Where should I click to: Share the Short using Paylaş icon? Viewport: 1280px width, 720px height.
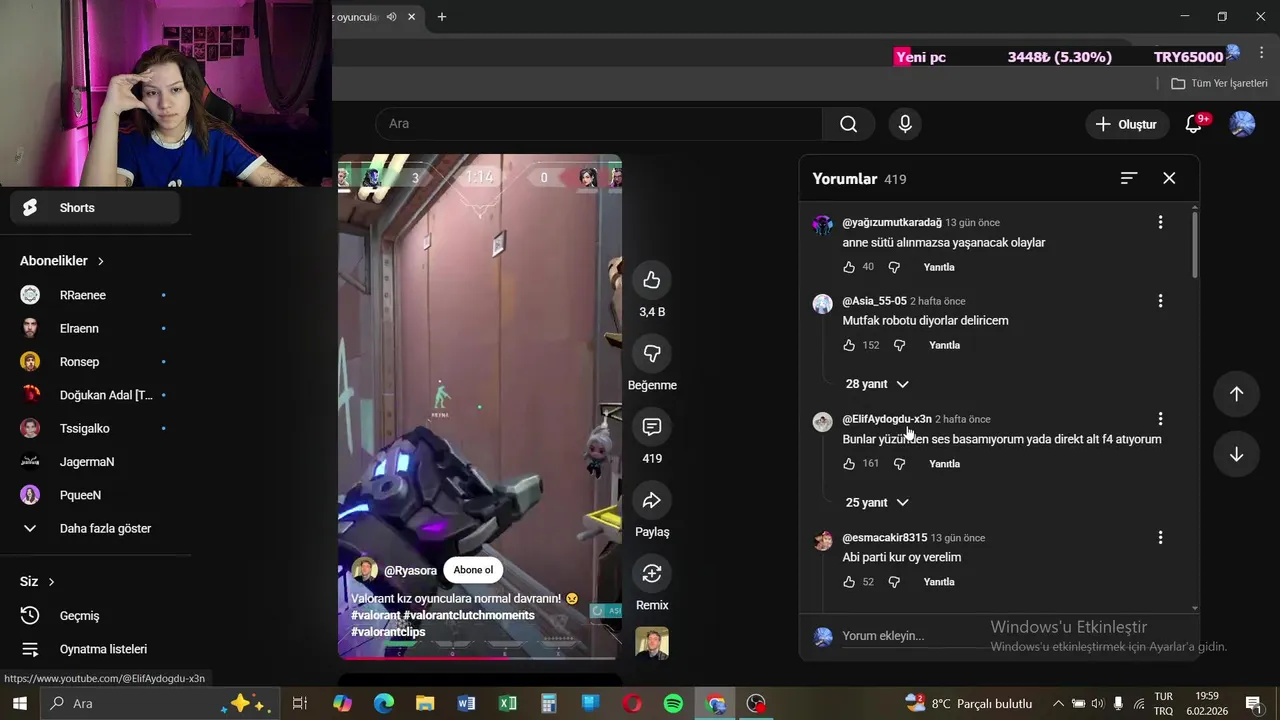point(652,500)
